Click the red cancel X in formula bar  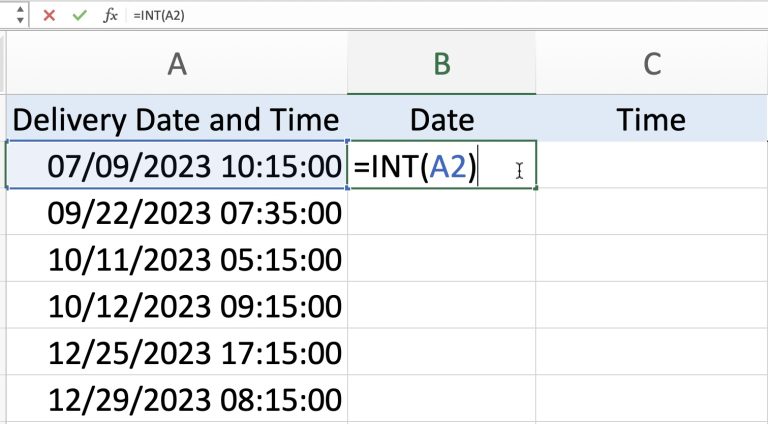pos(47,16)
